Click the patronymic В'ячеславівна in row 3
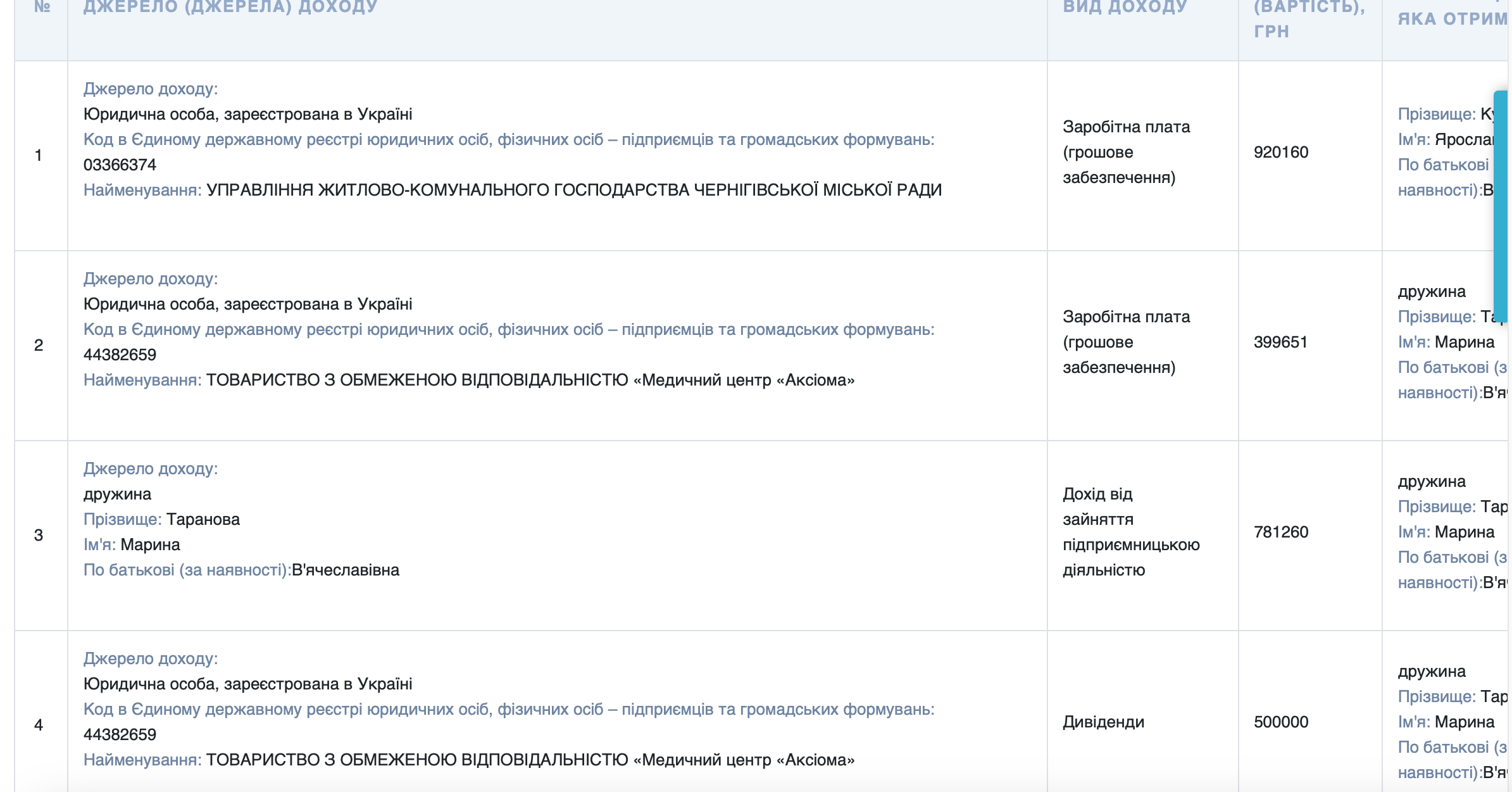This screenshot has height=792, width=1512. coord(345,570)
